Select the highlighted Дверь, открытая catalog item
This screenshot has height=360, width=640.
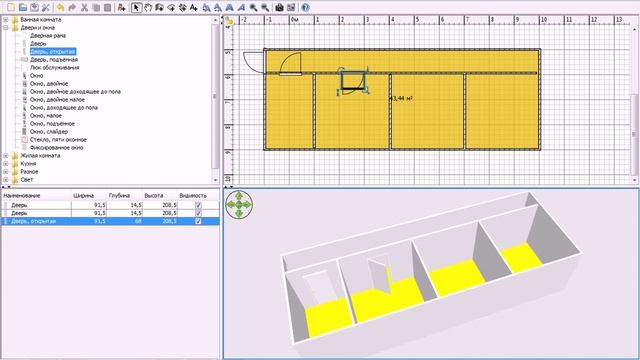click(53, 52)
